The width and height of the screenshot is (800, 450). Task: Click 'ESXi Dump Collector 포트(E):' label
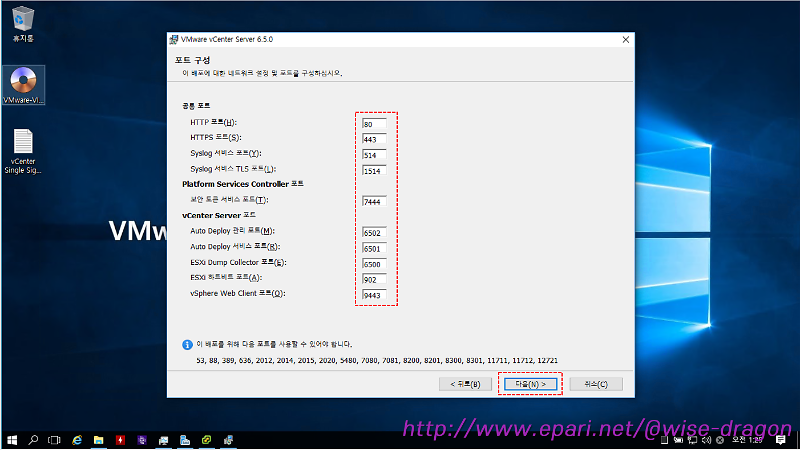[x=238, y=262]
